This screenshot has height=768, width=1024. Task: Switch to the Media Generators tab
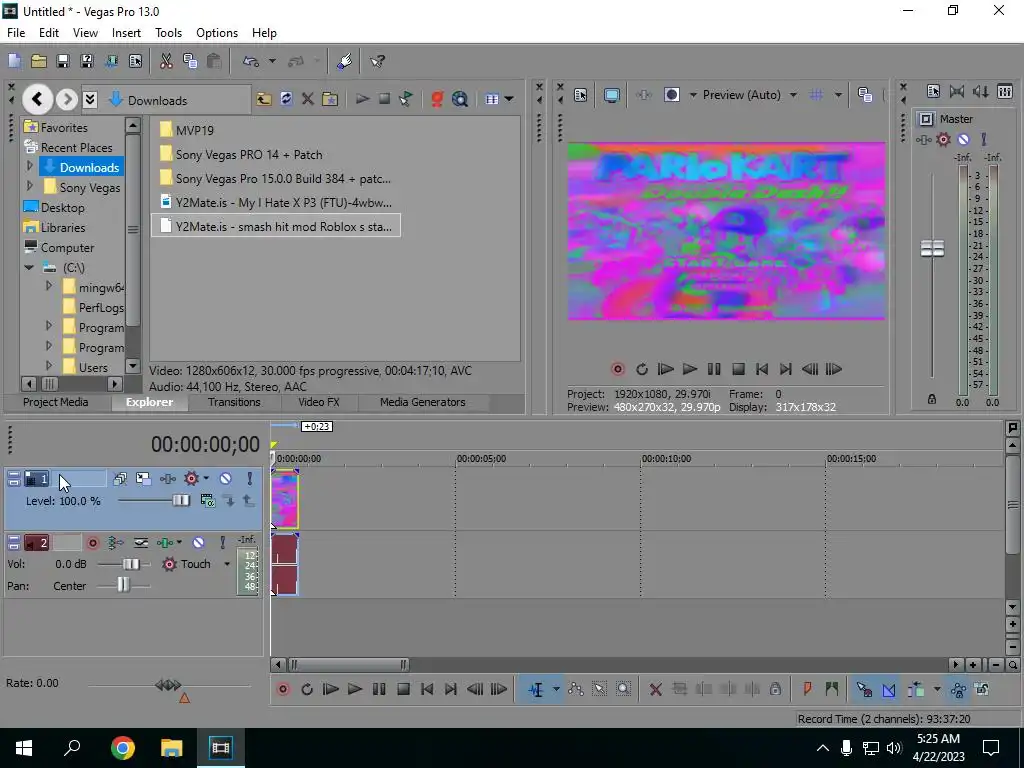423,402
